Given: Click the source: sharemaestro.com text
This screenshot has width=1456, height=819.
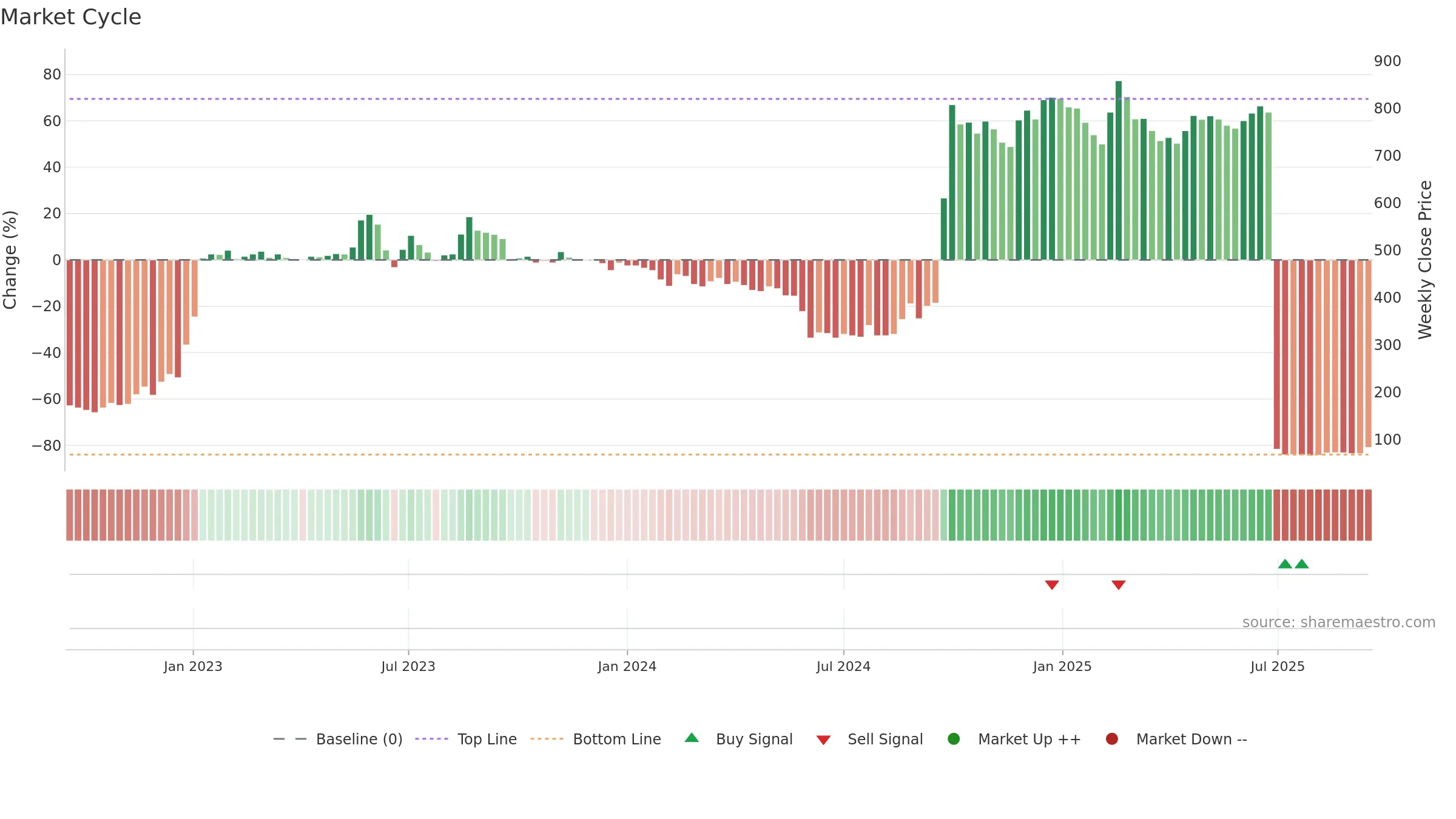Looking at the screenshot, I should click(x=1339, y=622).
